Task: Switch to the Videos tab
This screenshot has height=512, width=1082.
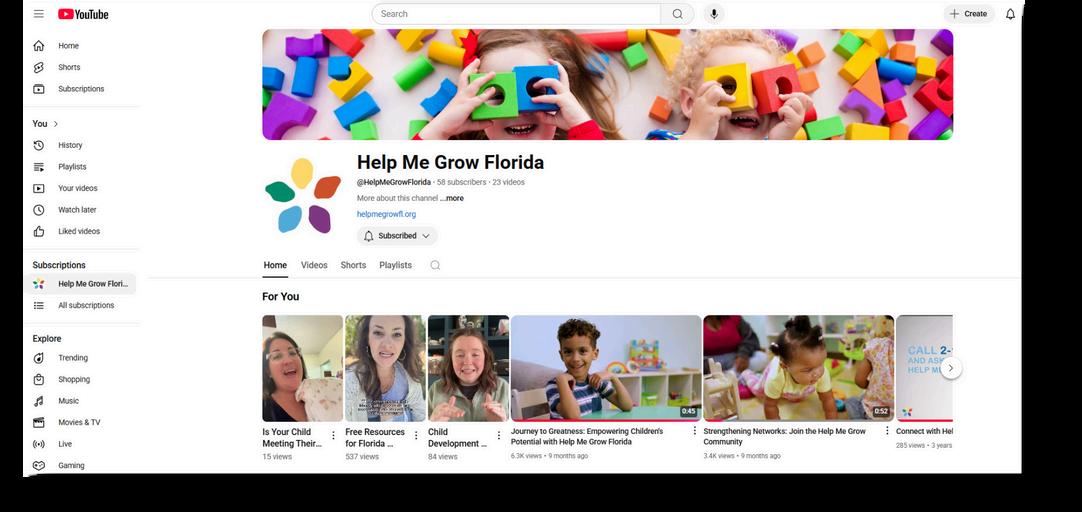Action: pos(314,265)
